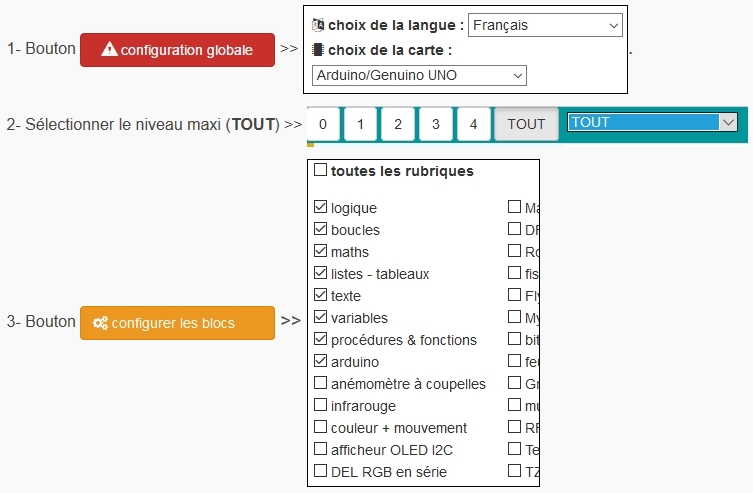Click the language icon beside choix de la langue

318,24
